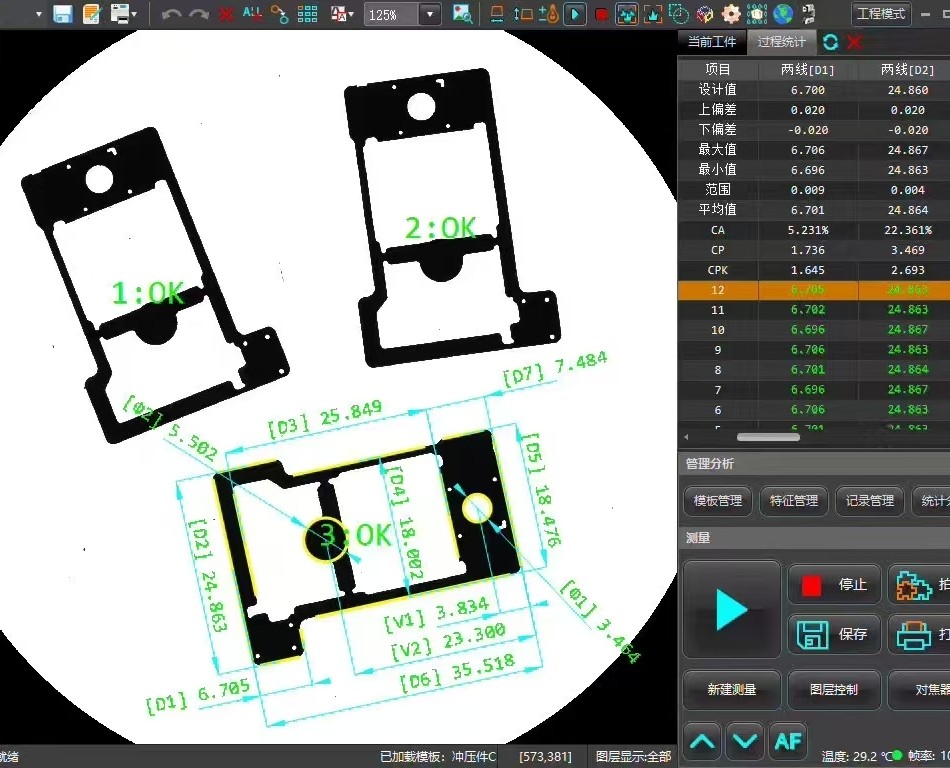
Task: Click the plus-minus compass toolbar icon
Action: click(549, 14)
